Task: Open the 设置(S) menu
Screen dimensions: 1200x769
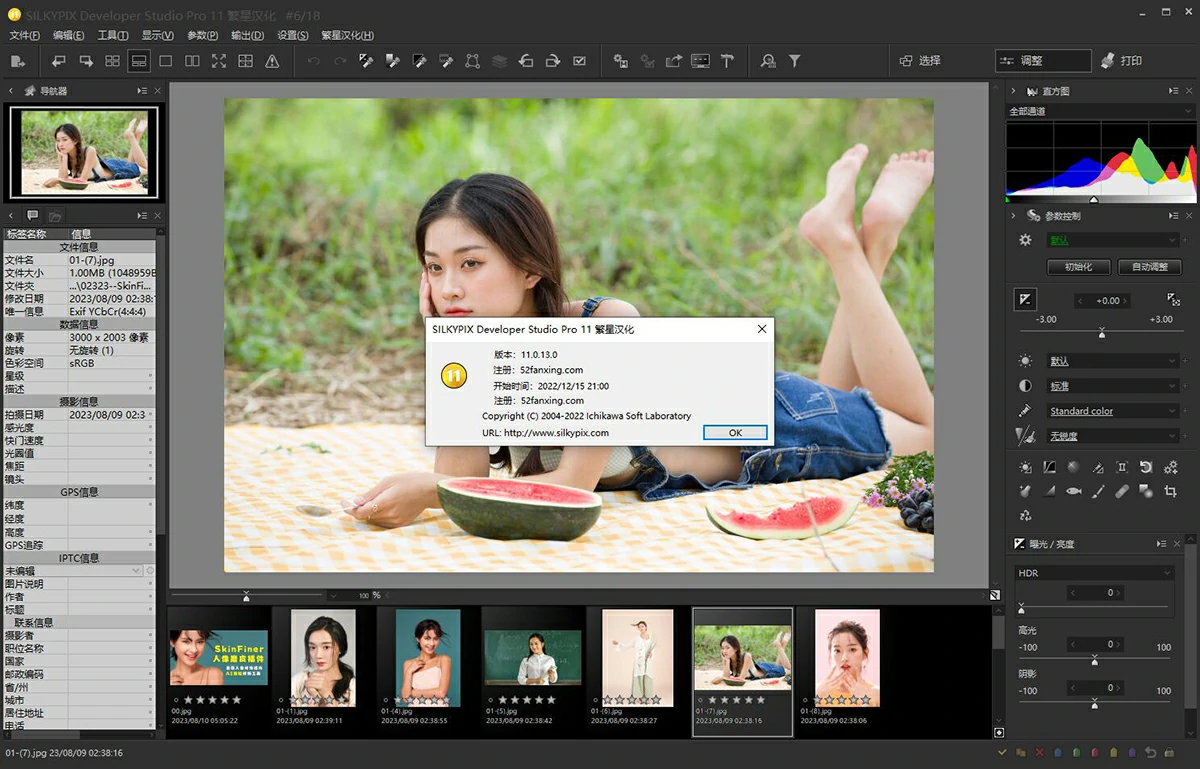Action: [293, 35]
